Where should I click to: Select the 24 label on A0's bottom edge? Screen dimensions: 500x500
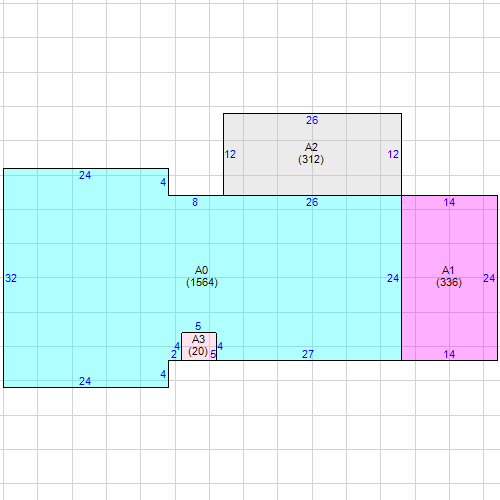tap(85, 381)
